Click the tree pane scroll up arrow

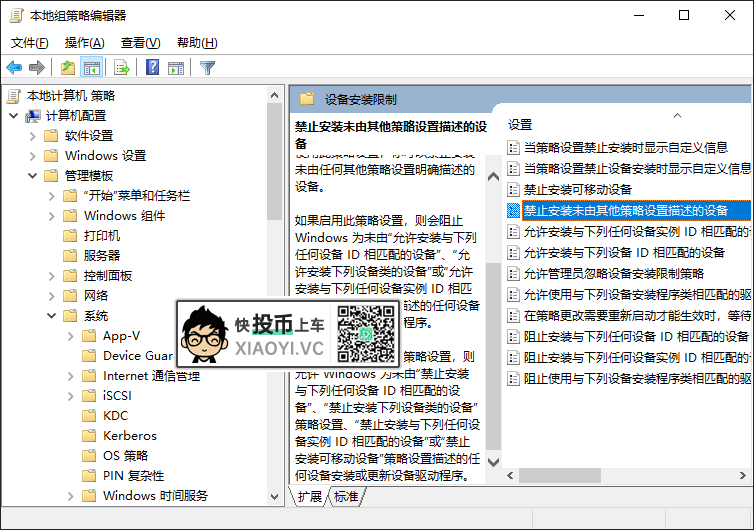tap(275, 95)
